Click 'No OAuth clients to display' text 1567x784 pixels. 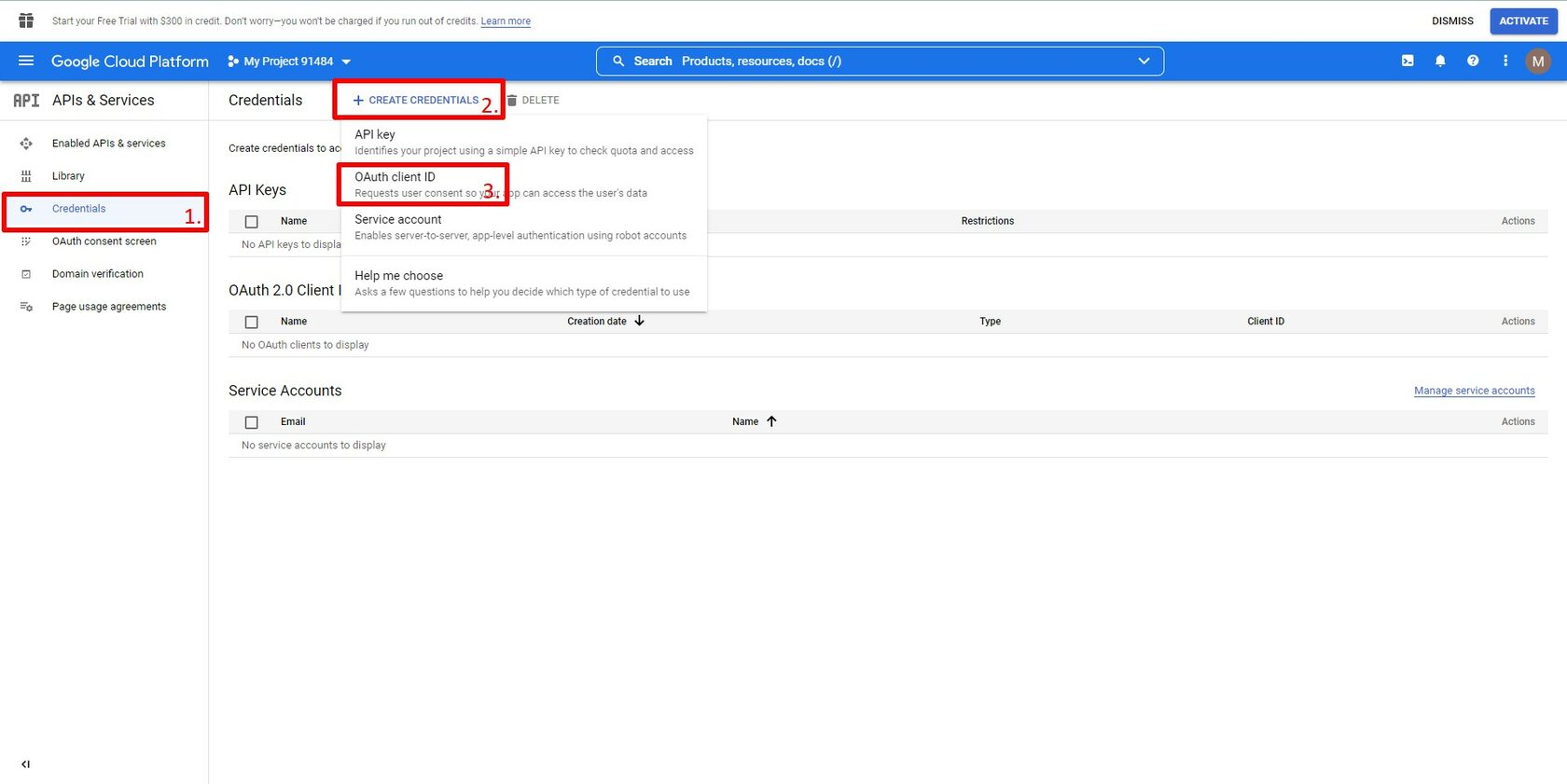(x=305, y=345)
